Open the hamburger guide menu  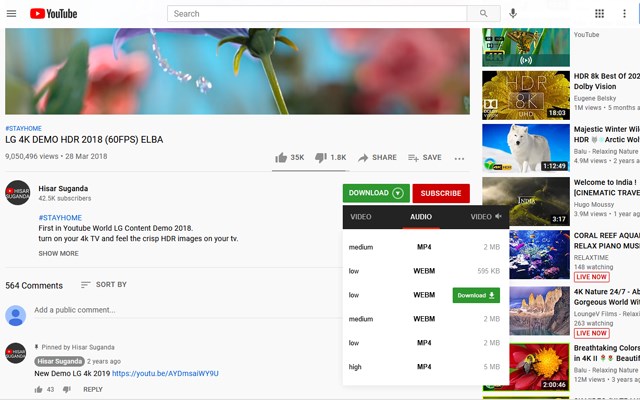(x=11, y=13)
